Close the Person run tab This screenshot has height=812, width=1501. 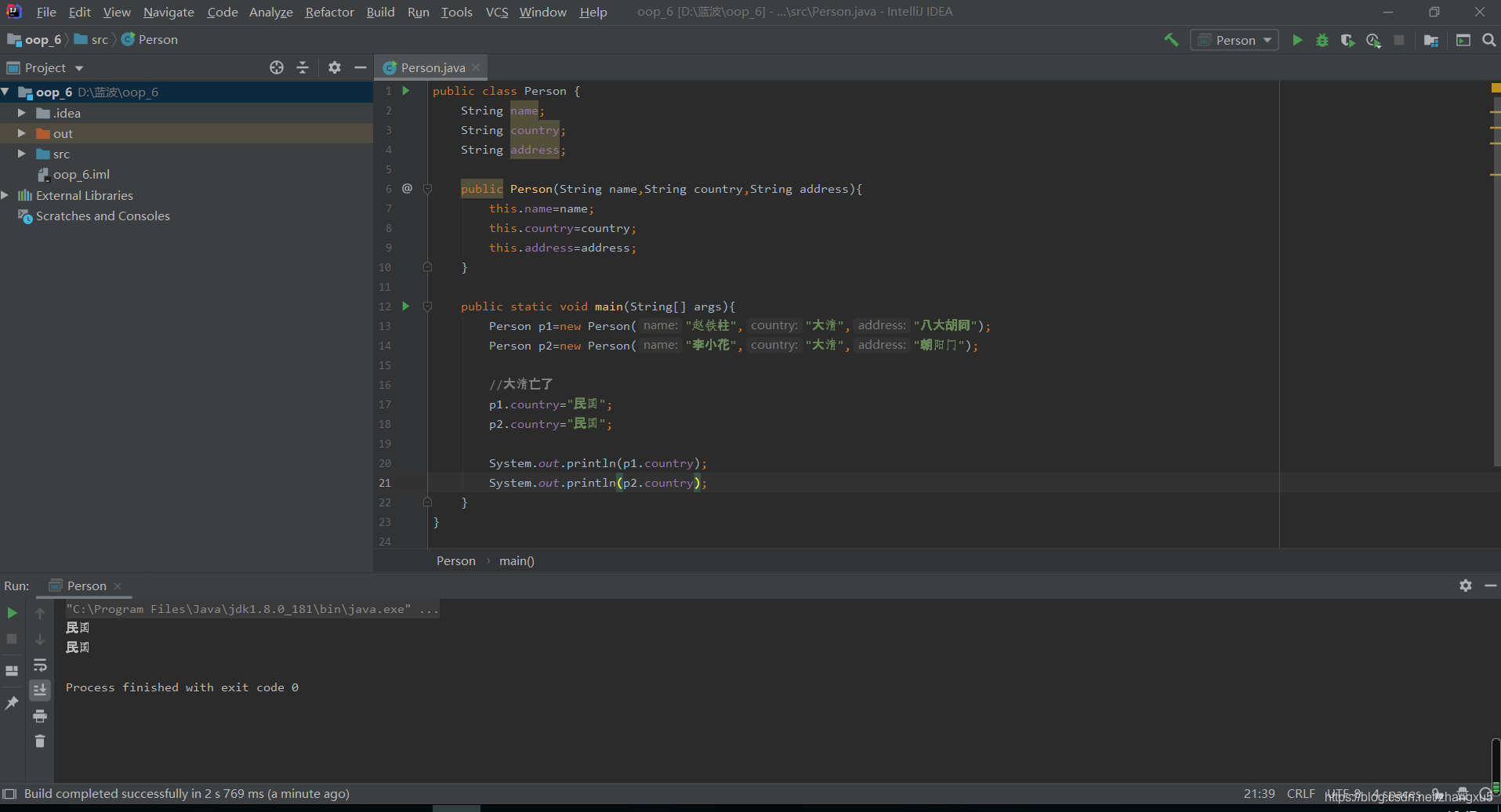[118, 586]
